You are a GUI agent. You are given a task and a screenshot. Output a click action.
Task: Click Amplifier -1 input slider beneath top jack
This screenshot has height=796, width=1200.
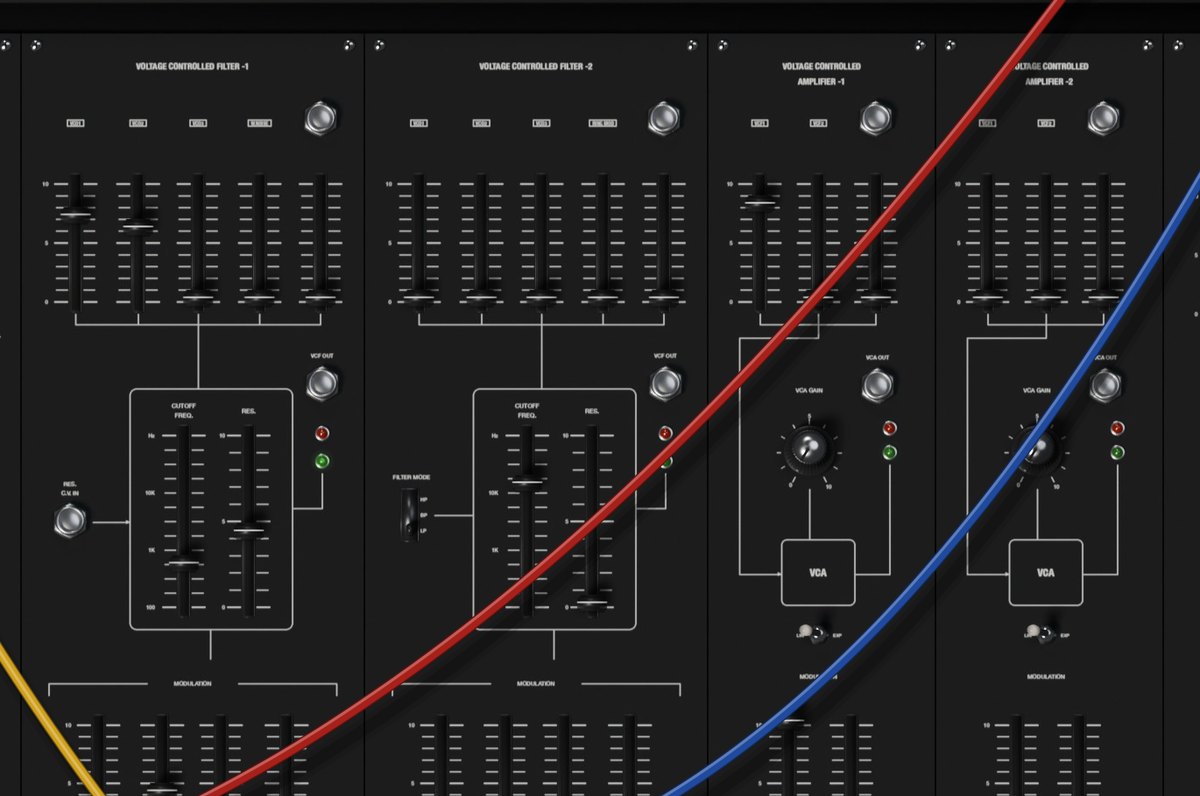(x=876, y=297)
